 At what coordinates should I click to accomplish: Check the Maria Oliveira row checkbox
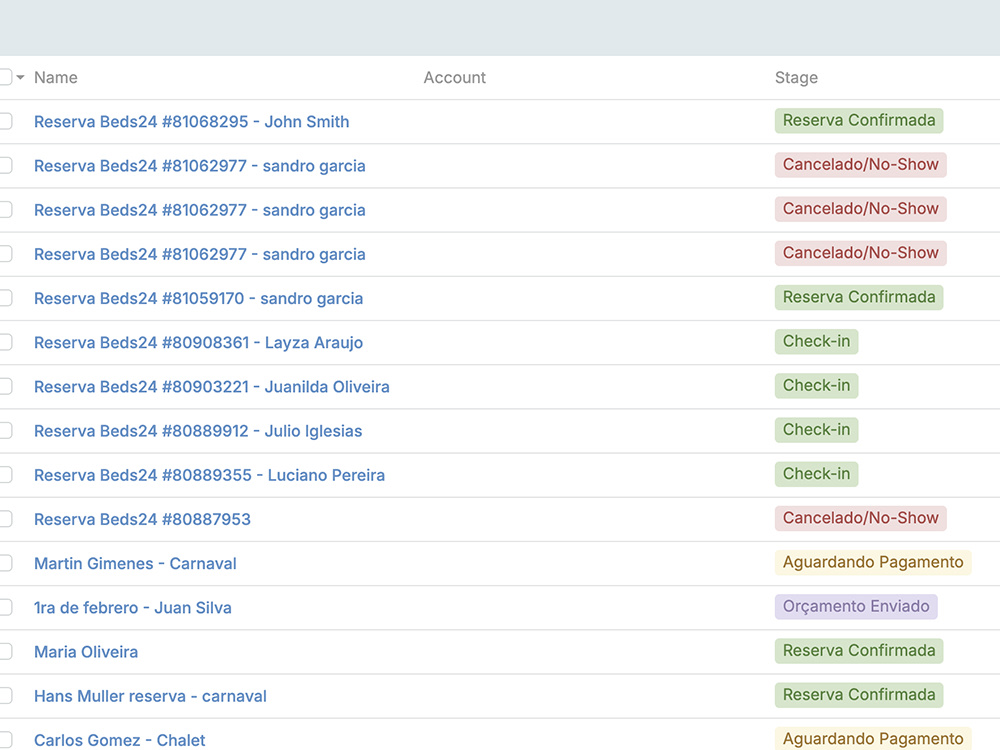[5, 651]
